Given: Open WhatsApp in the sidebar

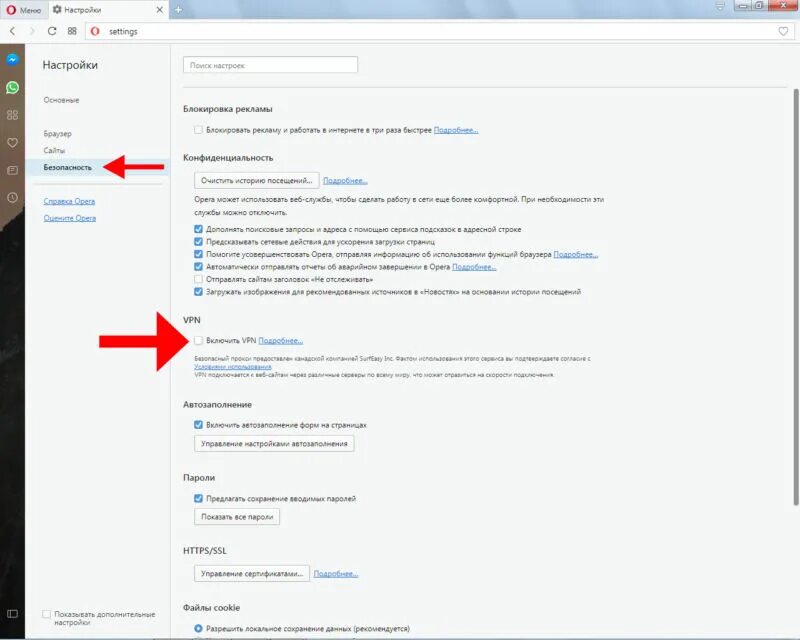Looking at the screenshot, I should point(12,88).
